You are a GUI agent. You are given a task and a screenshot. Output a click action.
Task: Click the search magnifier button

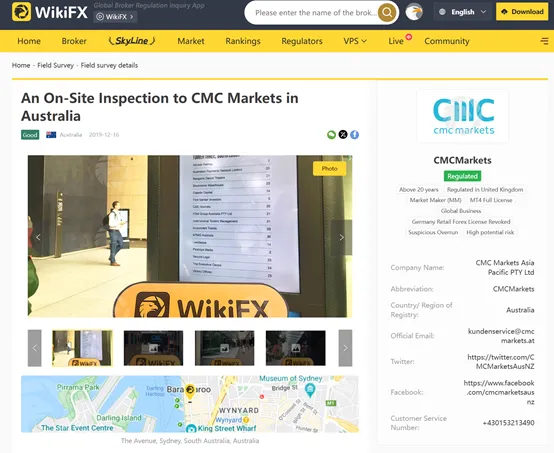click(387, 13)
